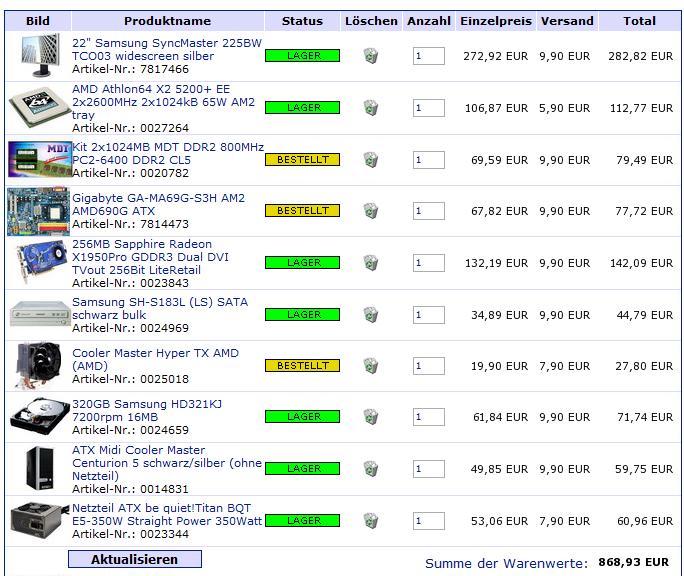Viewport: 684px width, 576px height.
Task: Select quantity field for 320GB Samsung HD321KJ
Action: point(429,417)
